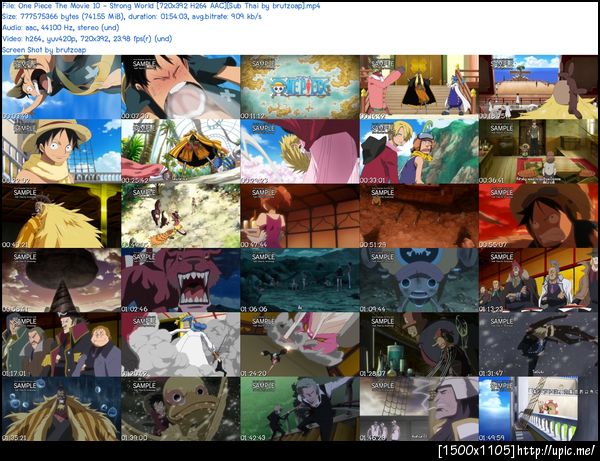The height and width of the screenshot is (461, 600).
Task: Click the 01:02:46 timestamp label
Action: tap(135, 309)
